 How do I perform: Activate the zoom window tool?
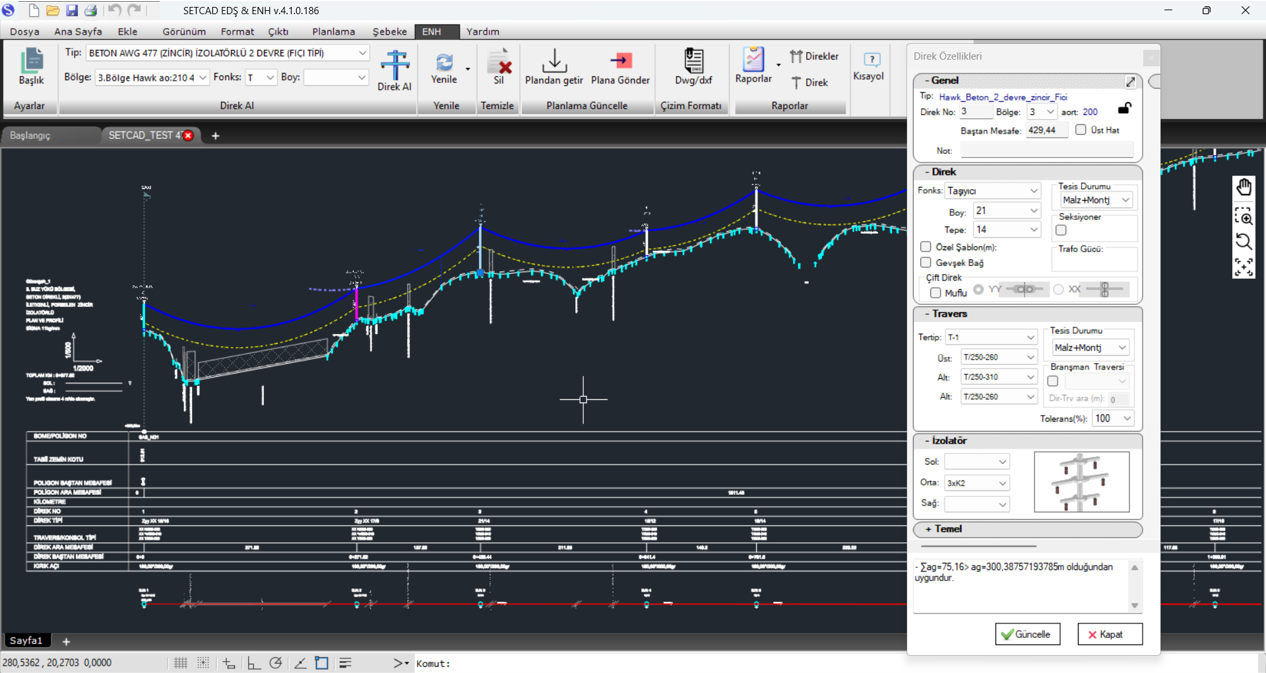click(x=1244, y=215)
